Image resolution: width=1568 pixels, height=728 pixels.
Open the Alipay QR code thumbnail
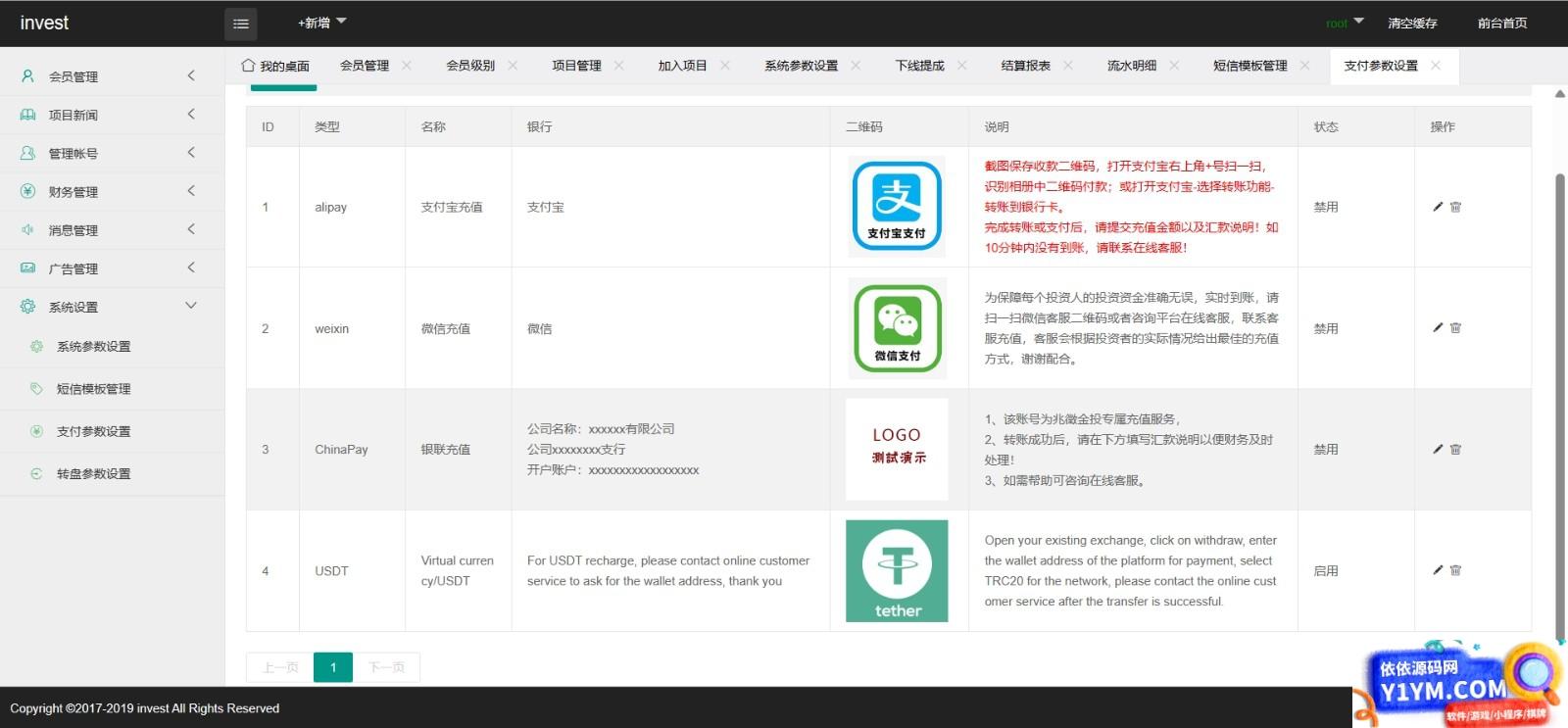pyautogui.click(x=897, y=207)
